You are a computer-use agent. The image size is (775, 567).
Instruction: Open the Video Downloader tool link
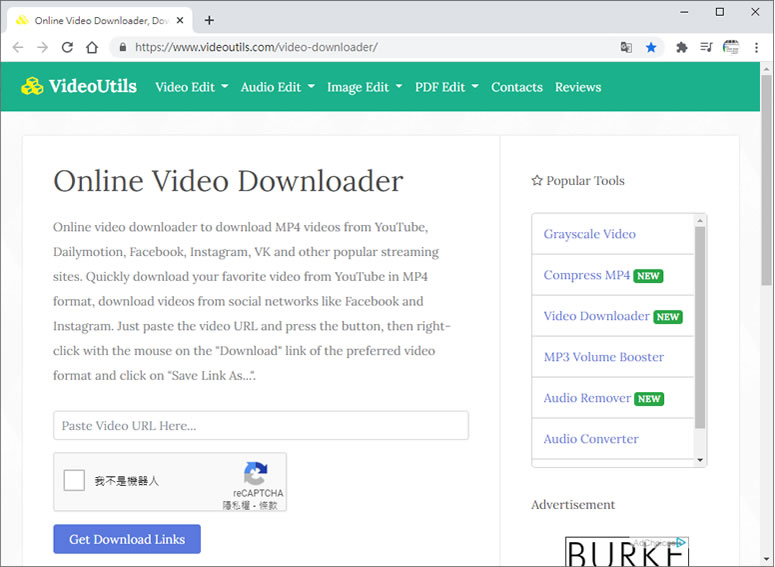pyautogui.click(x=597, y=316)
